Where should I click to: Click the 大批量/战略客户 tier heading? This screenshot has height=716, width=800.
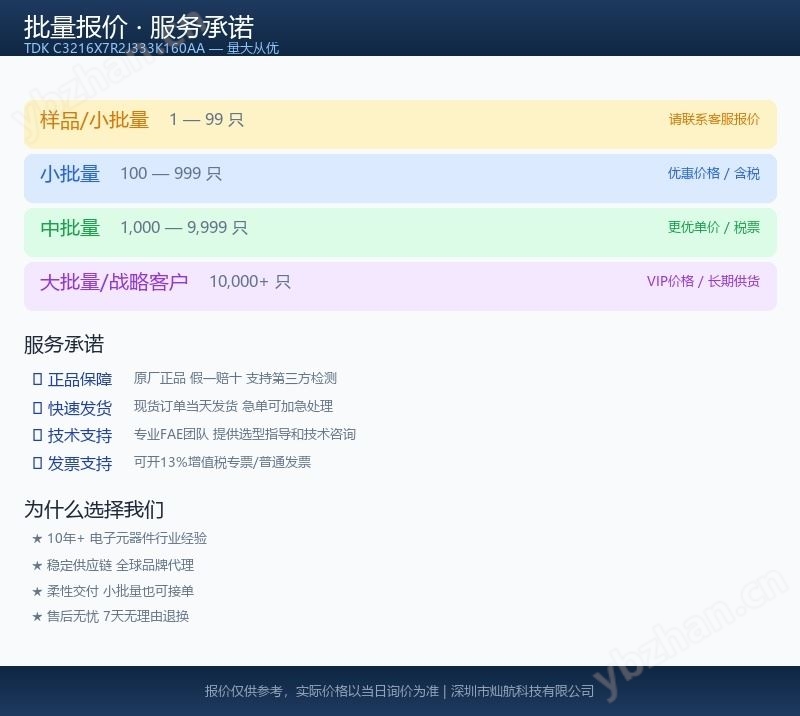(x=114, y=282)
